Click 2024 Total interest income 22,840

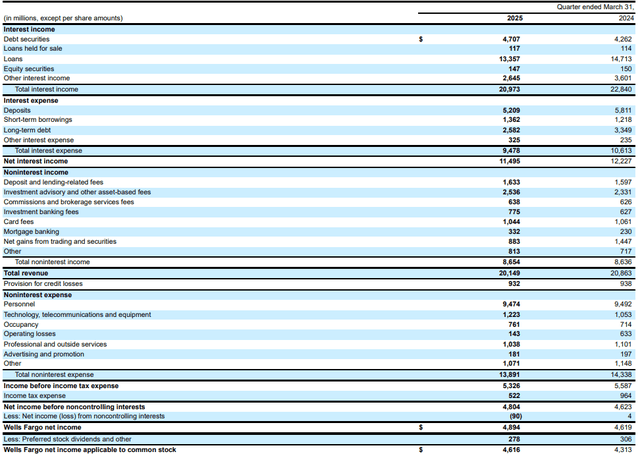click(x=621, y=89)
